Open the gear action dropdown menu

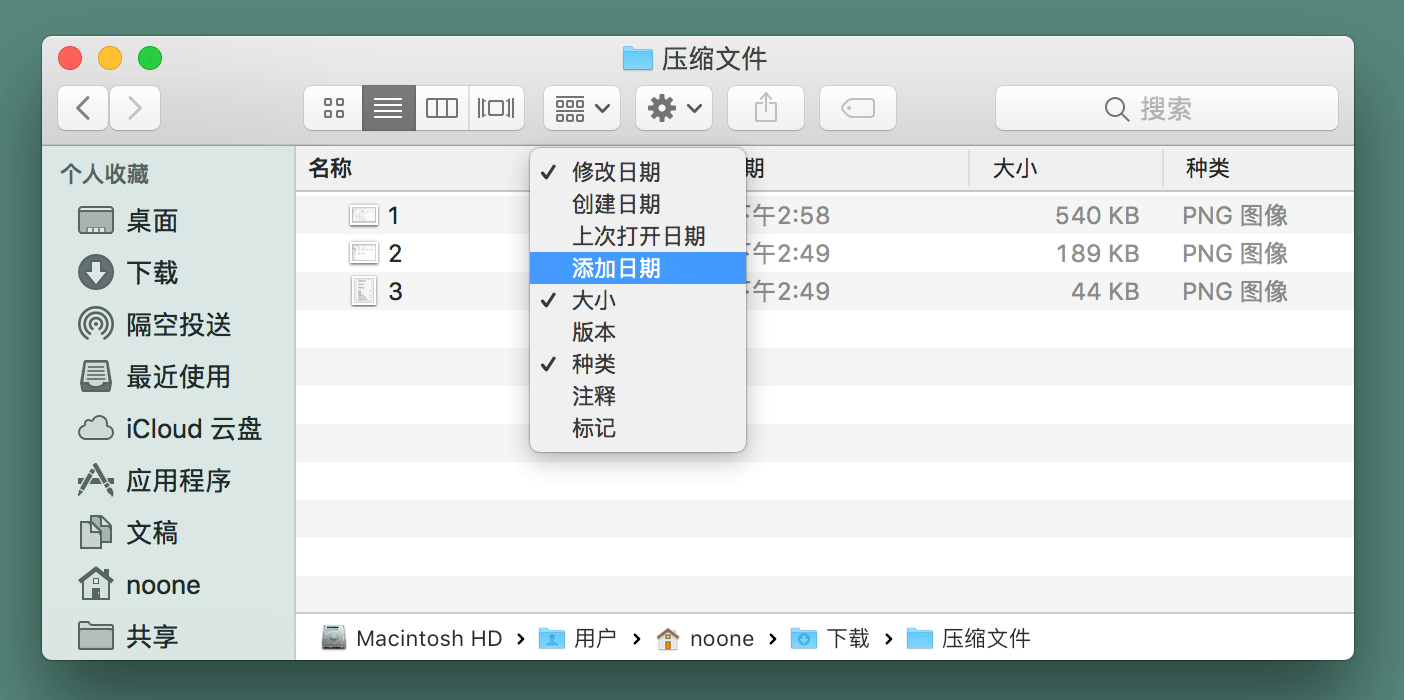[674, 108]
